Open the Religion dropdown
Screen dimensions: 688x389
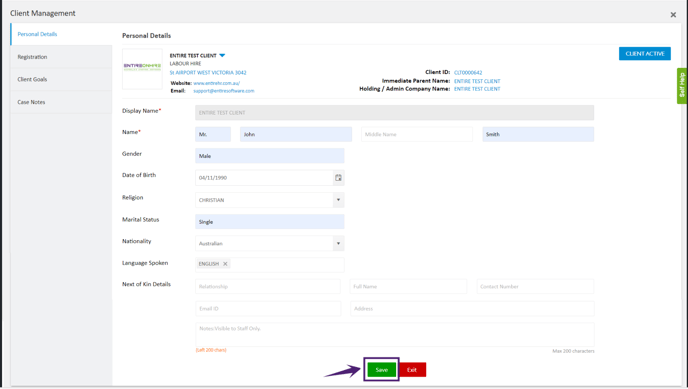click(x=338, y=200)
